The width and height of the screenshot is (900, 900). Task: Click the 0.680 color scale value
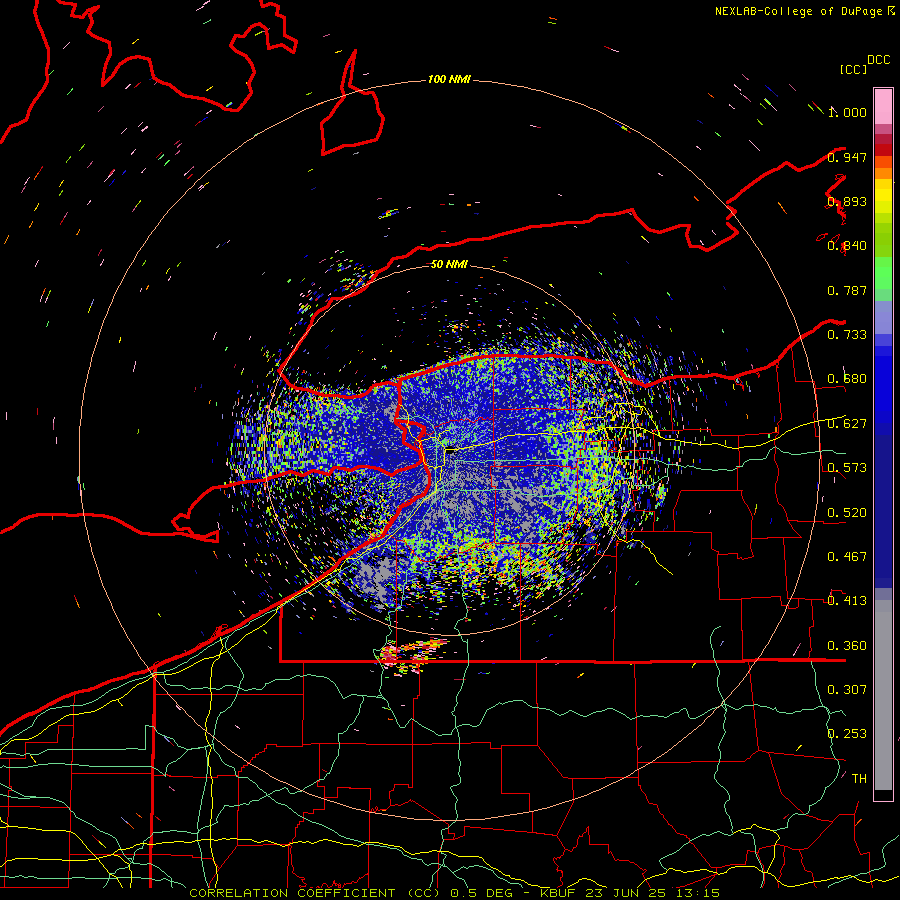[x=847, y=379]
